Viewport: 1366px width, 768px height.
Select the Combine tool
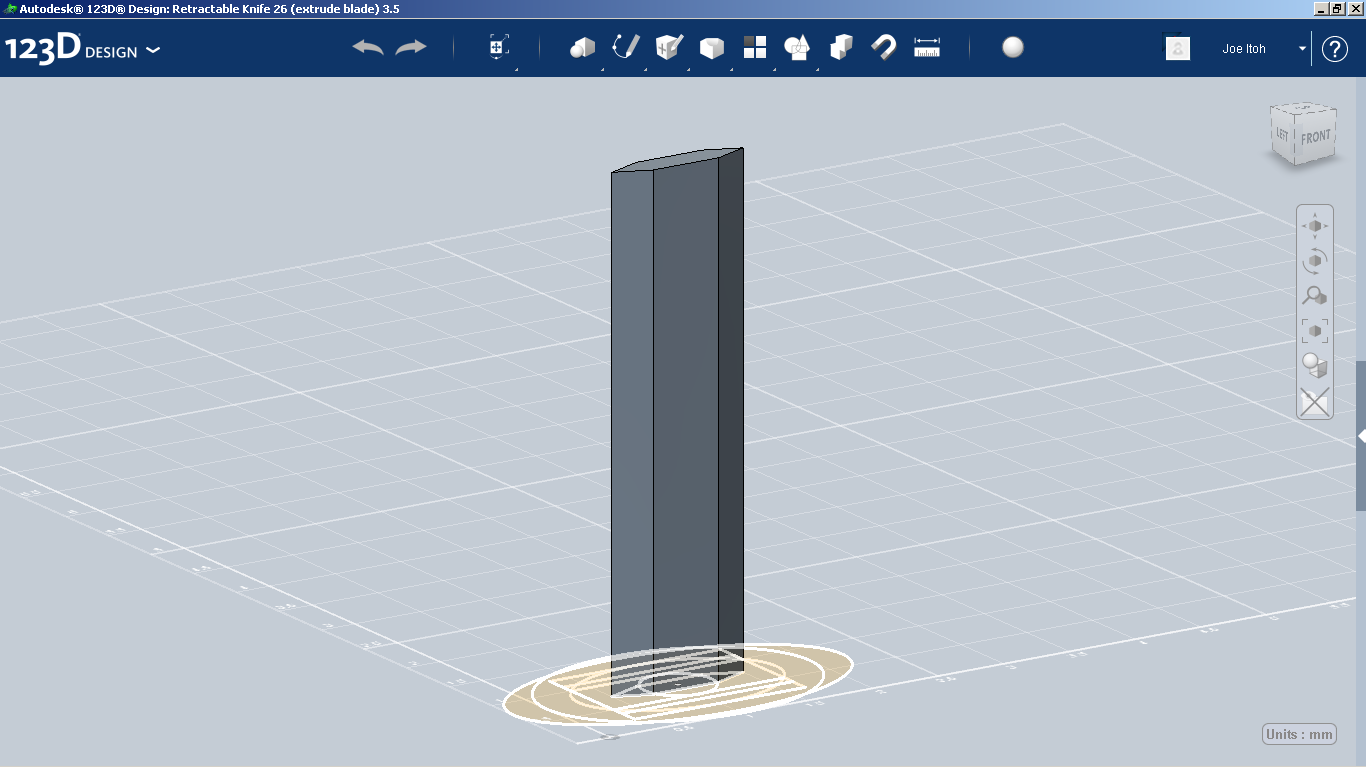(x=838, y=47)
